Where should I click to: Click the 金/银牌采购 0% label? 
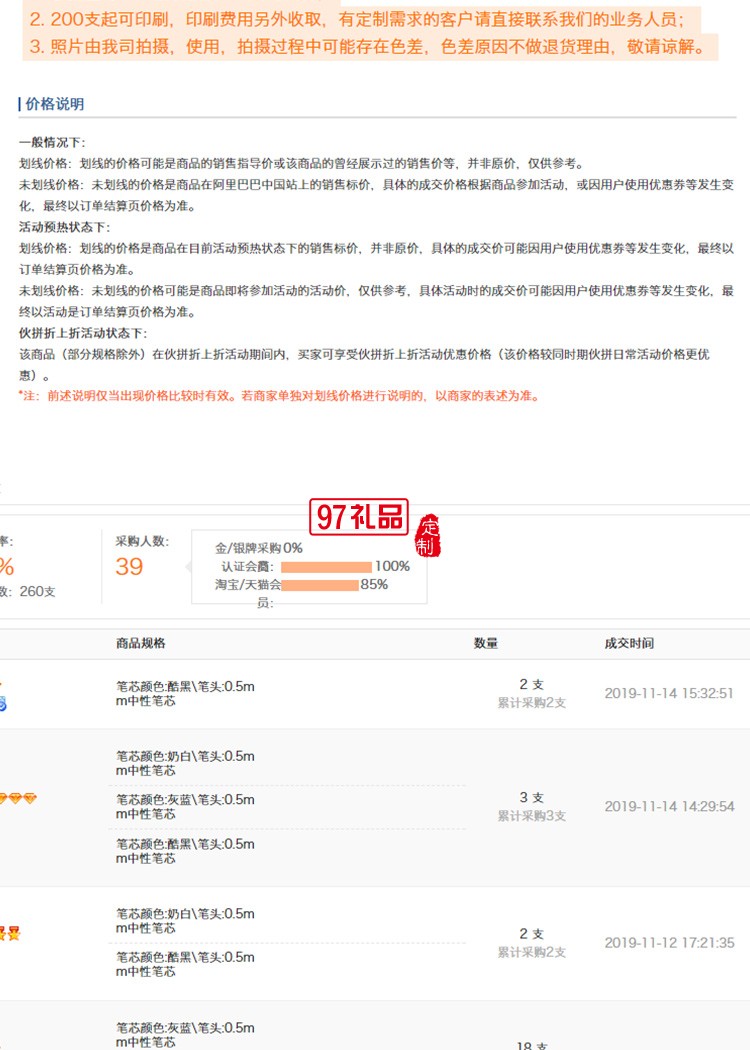258,548
